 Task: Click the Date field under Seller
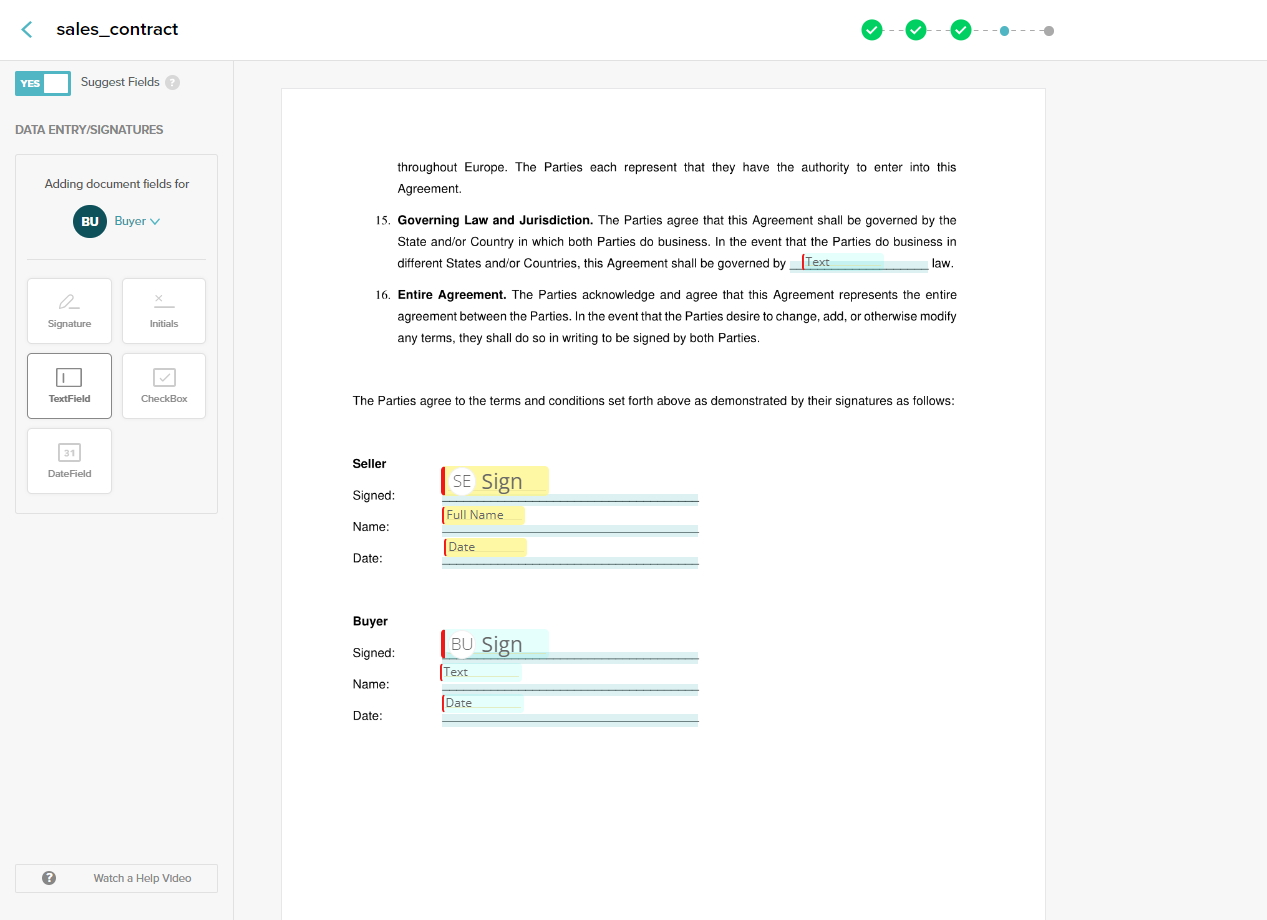484,546
